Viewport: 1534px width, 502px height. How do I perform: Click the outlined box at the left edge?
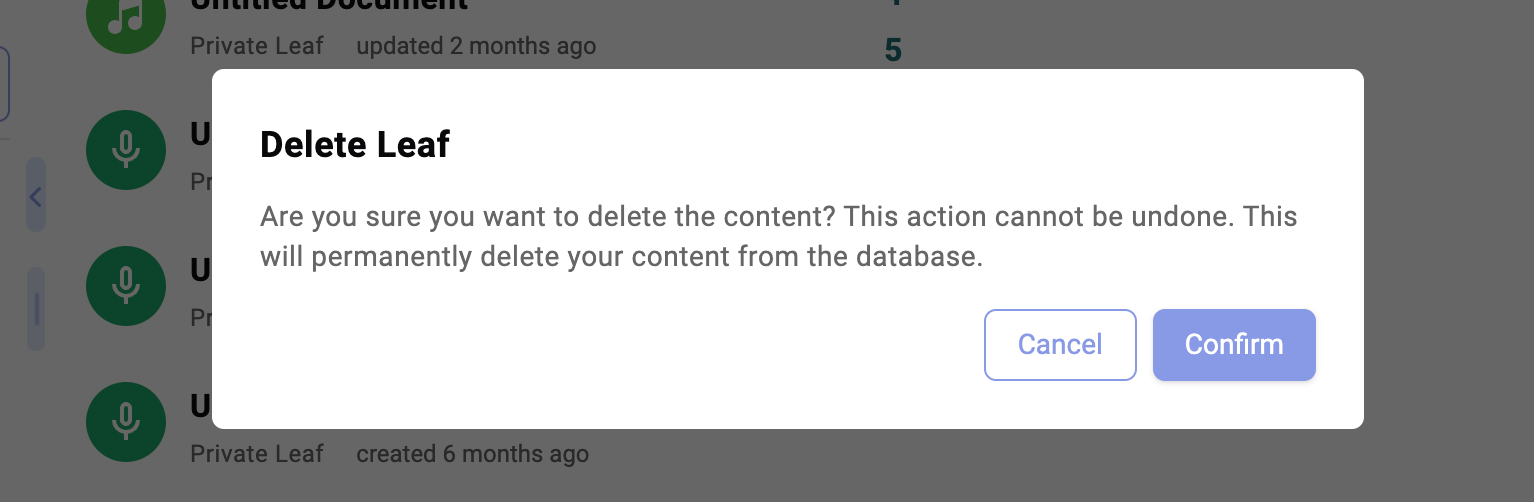[x=4, y=85]
